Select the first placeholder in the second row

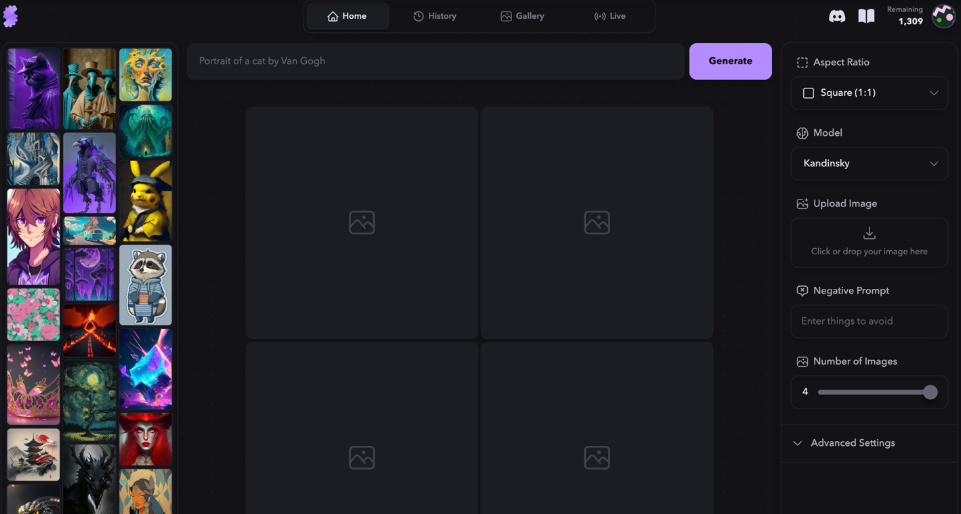[362, 428]
